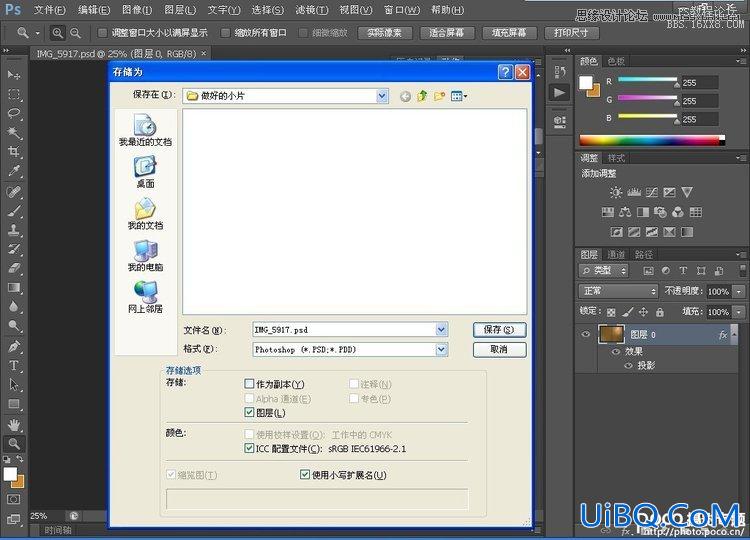Select the Pen tool
The image size is (750, 540).
[14, 346]
